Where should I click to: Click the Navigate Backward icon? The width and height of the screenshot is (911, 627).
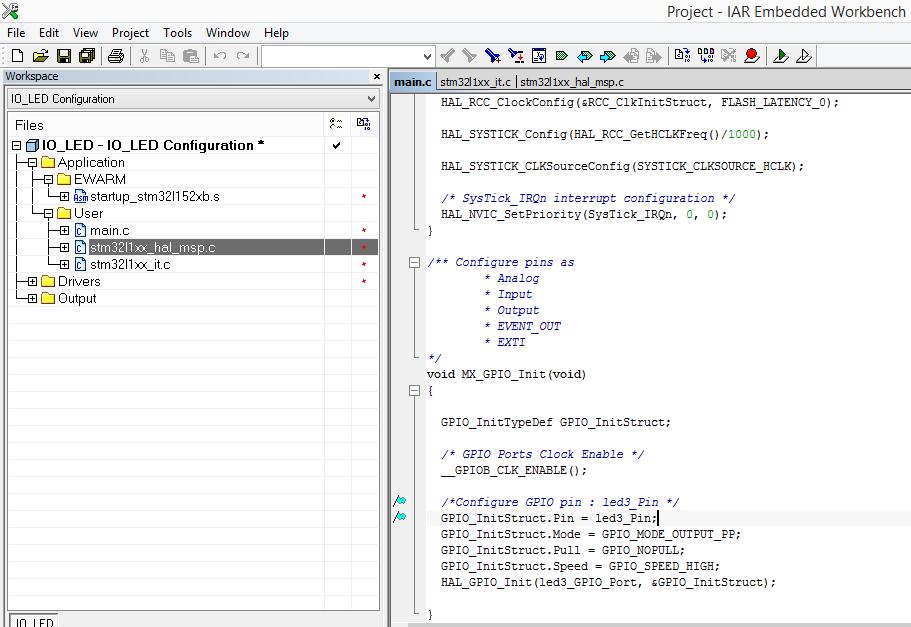631,56
